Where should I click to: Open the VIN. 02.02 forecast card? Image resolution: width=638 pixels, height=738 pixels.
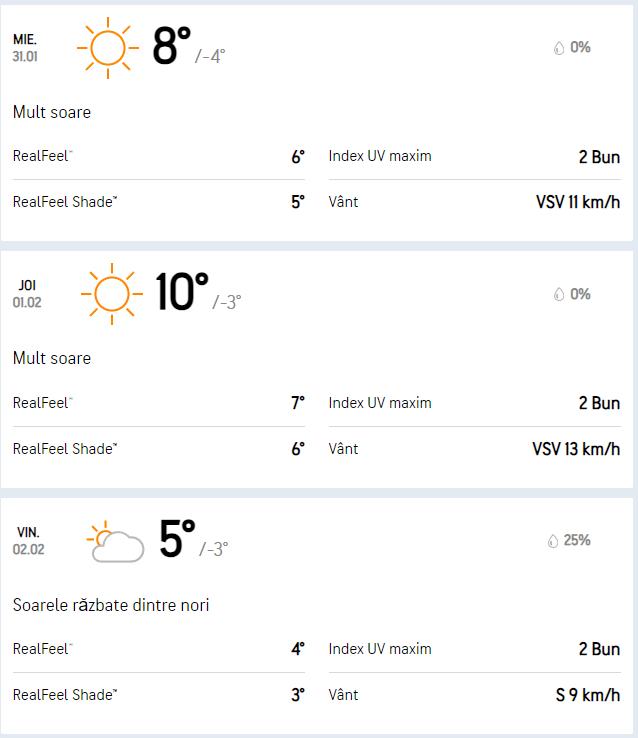coord(28,540)
